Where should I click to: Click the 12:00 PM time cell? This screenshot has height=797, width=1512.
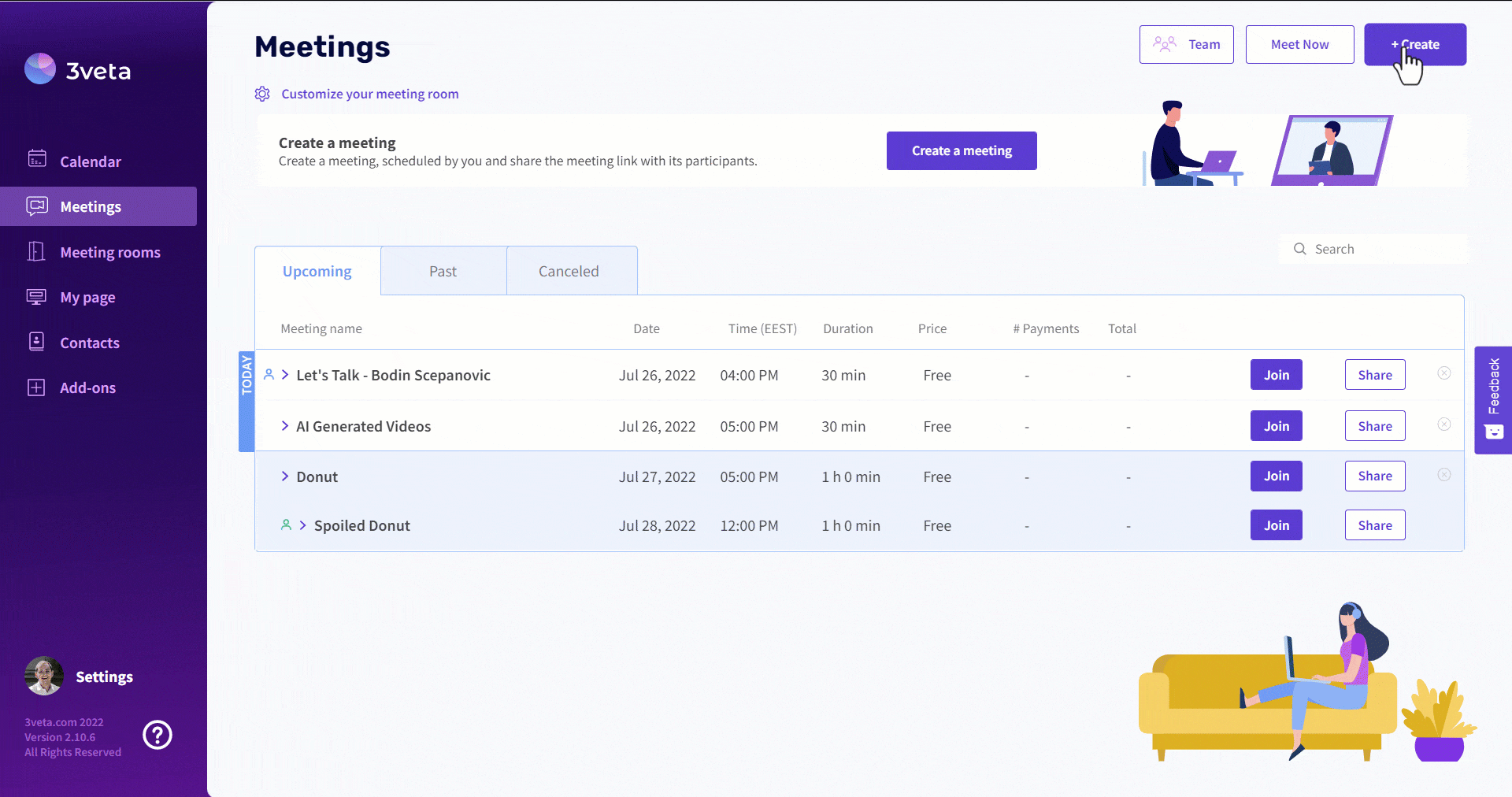pyautogui.click(x=749, y=525)
